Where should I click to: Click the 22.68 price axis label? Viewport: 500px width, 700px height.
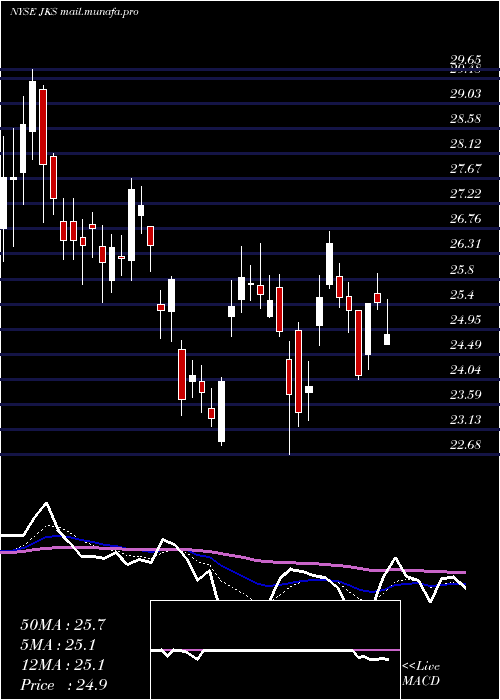(466, 445)
